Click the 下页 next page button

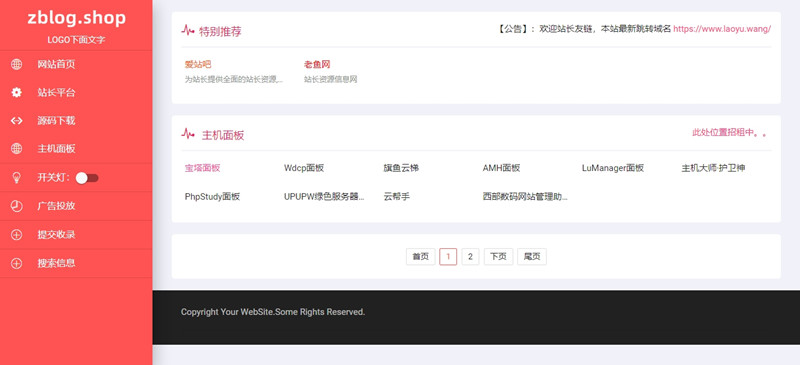tap(498, 257)
